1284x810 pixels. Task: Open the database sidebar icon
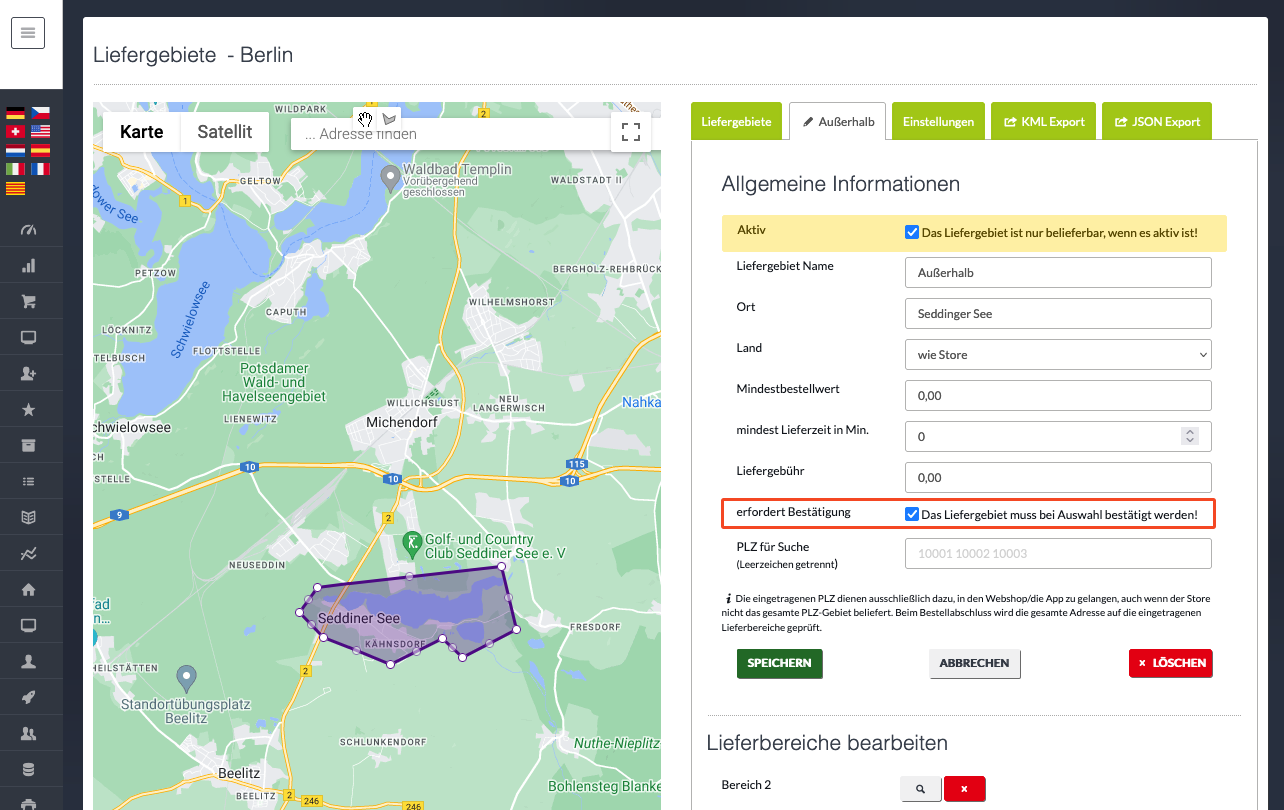[28, 769]
